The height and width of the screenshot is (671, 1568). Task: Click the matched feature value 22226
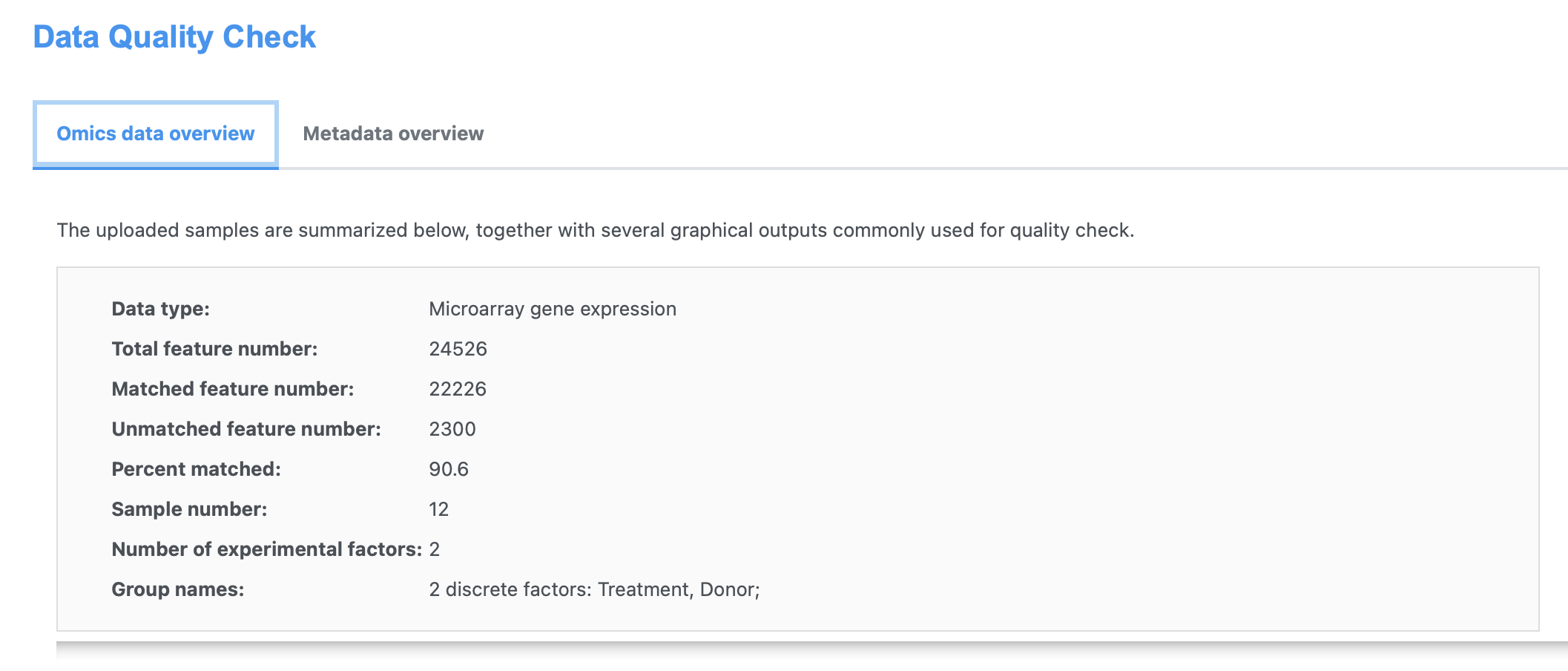pyautogui.click(x=458, y=389)
